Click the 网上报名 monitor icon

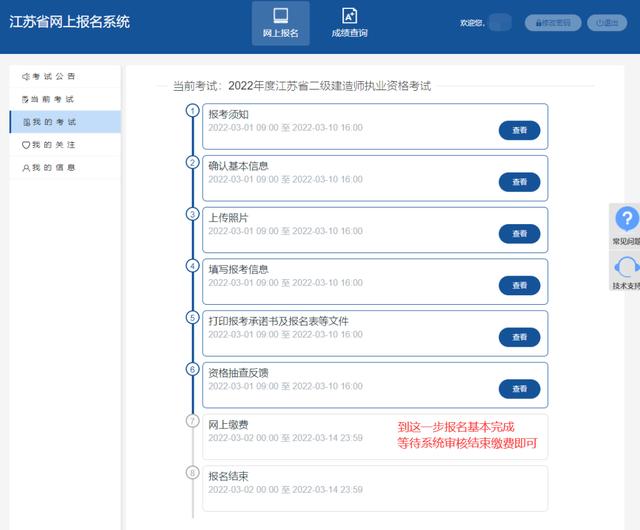point(281,16)
